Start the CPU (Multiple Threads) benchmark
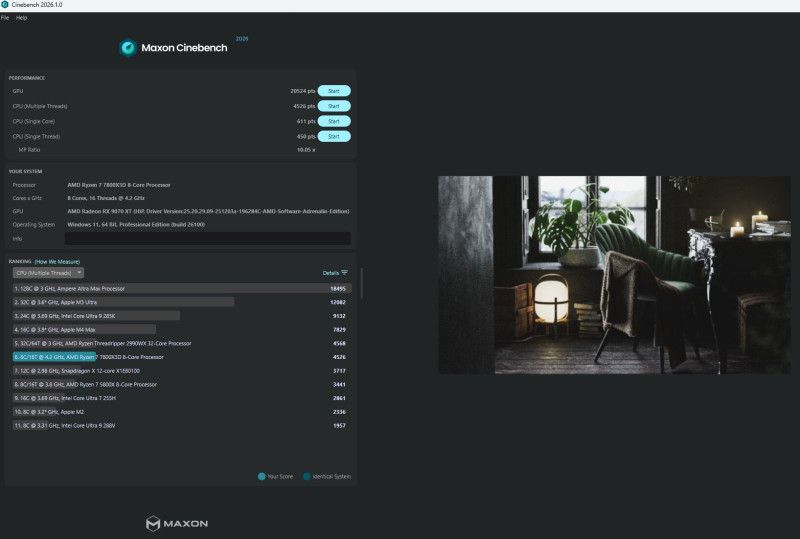 pyautogui.click(x=334, y=106)
